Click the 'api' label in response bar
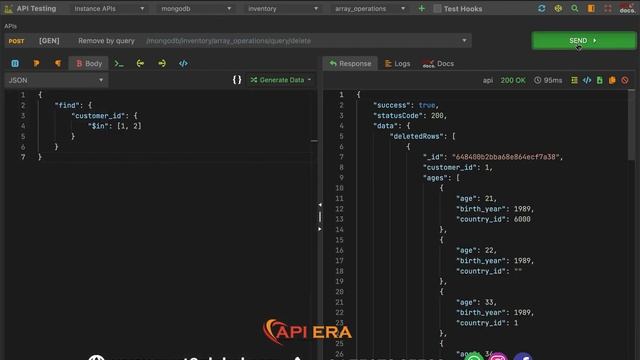The width and height of the screenshot is (640, 360). coord(488,80)
